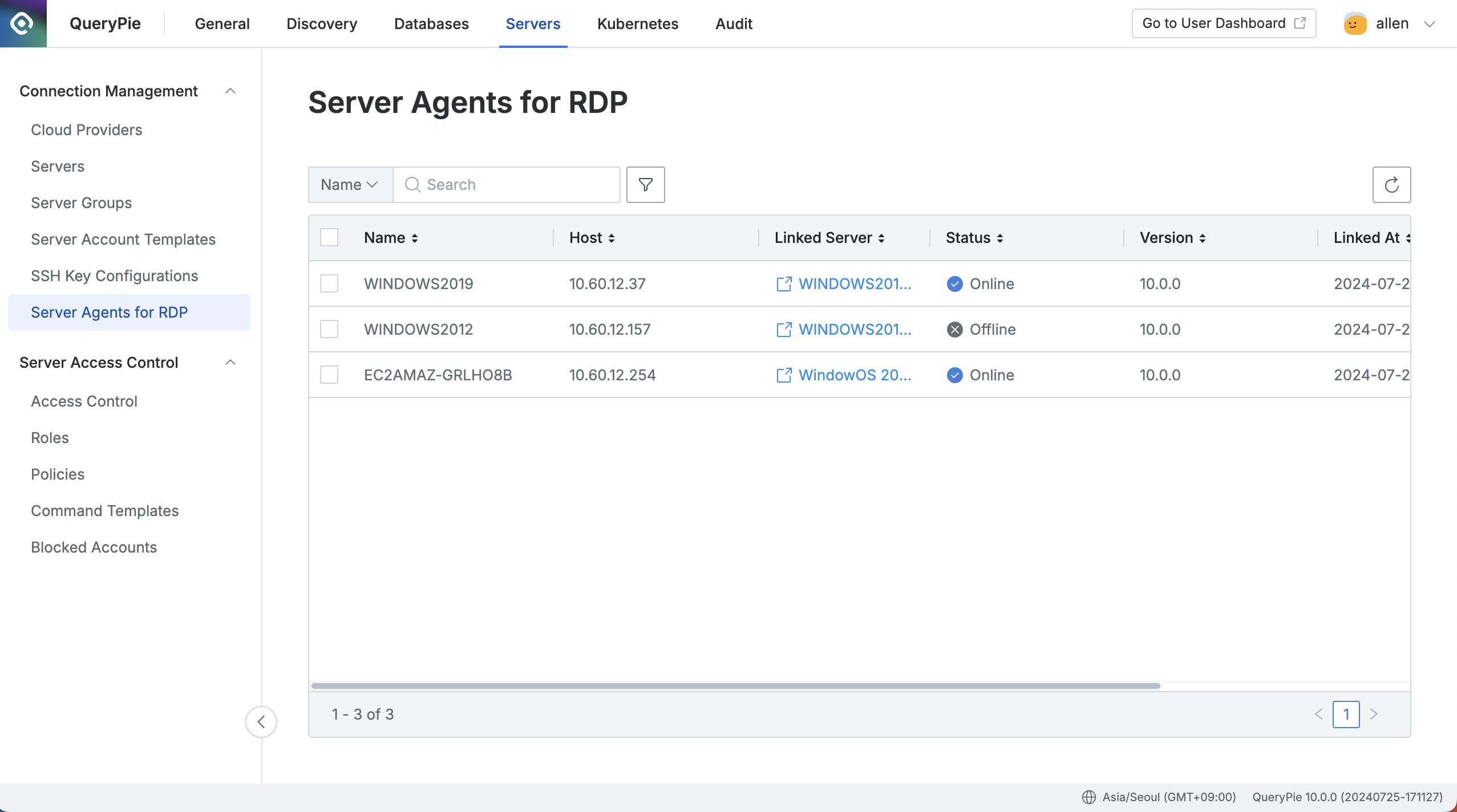
Task: Switch to the Kubernetes tab
Action: [x=638, y=23]
